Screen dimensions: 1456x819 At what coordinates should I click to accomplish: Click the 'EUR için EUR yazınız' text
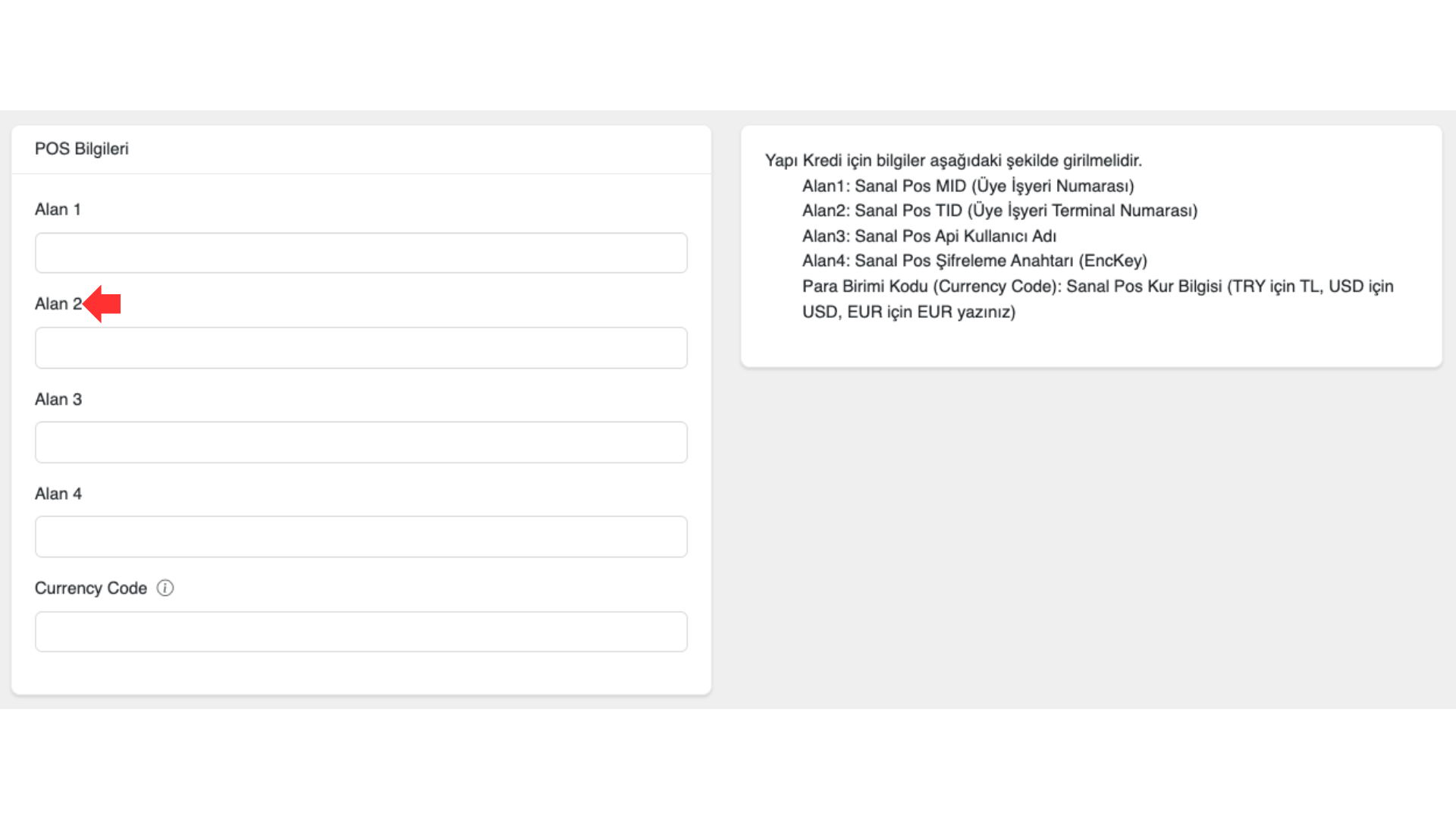click(x=931, y=312)
